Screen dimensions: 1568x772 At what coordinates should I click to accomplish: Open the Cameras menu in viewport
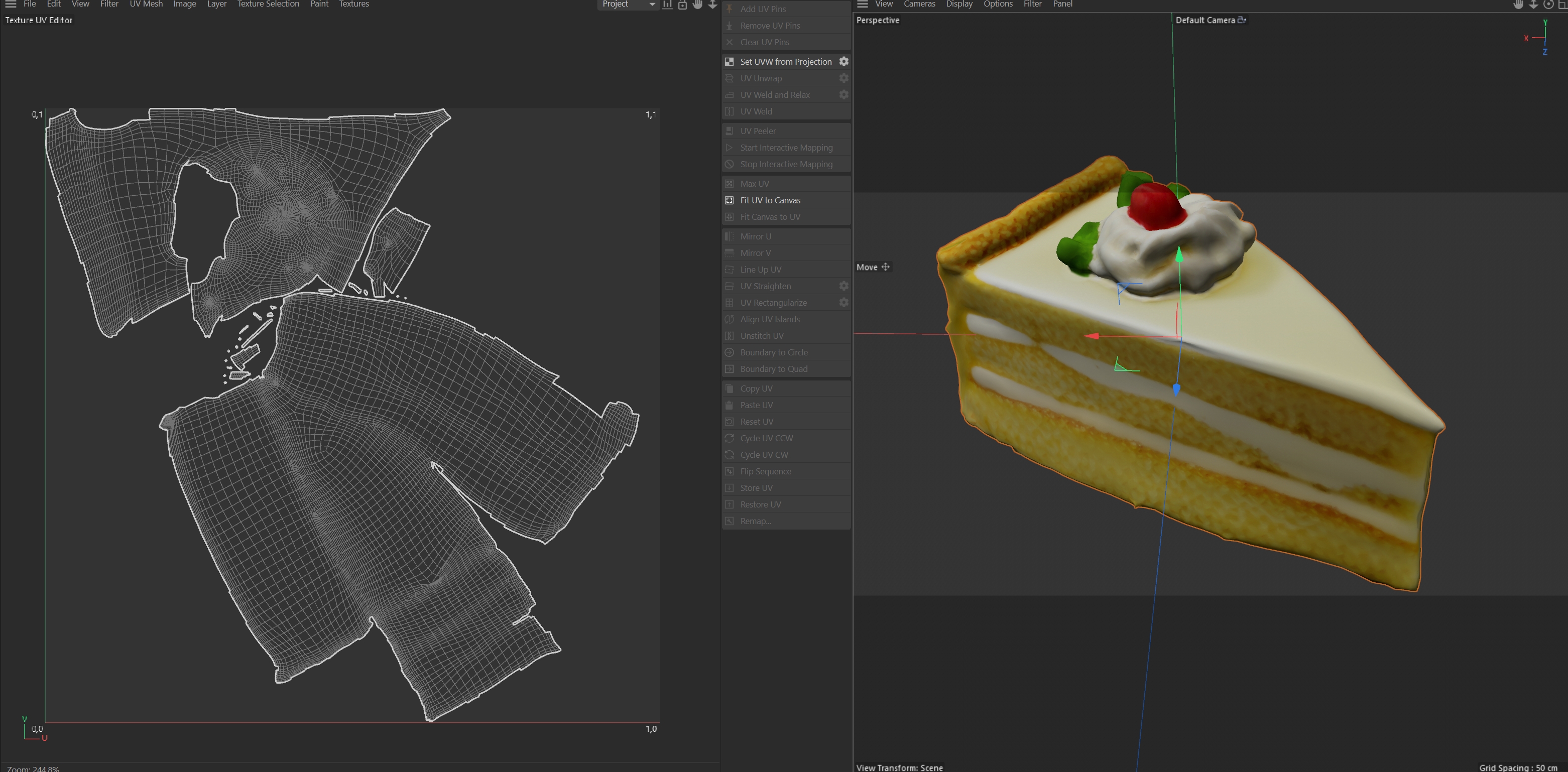pyautogui.click(x=919, y=4)
